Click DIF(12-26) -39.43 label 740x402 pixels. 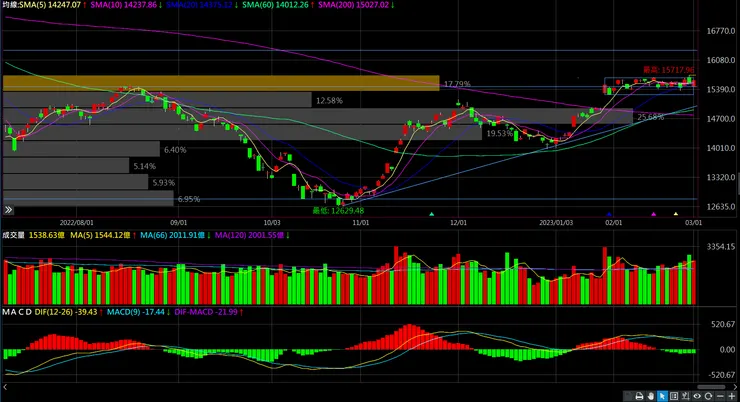point(66,312)
